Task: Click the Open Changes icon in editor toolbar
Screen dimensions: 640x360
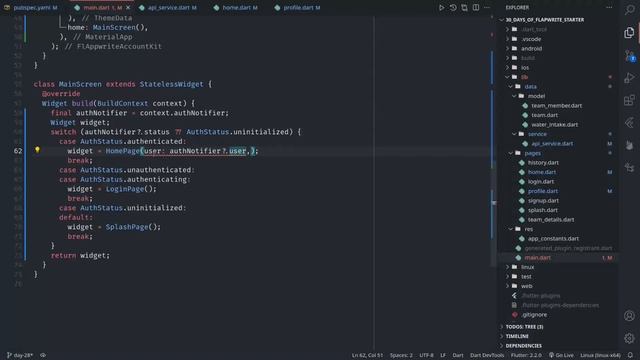Action: pyautogui.click(x=464, y=7)
